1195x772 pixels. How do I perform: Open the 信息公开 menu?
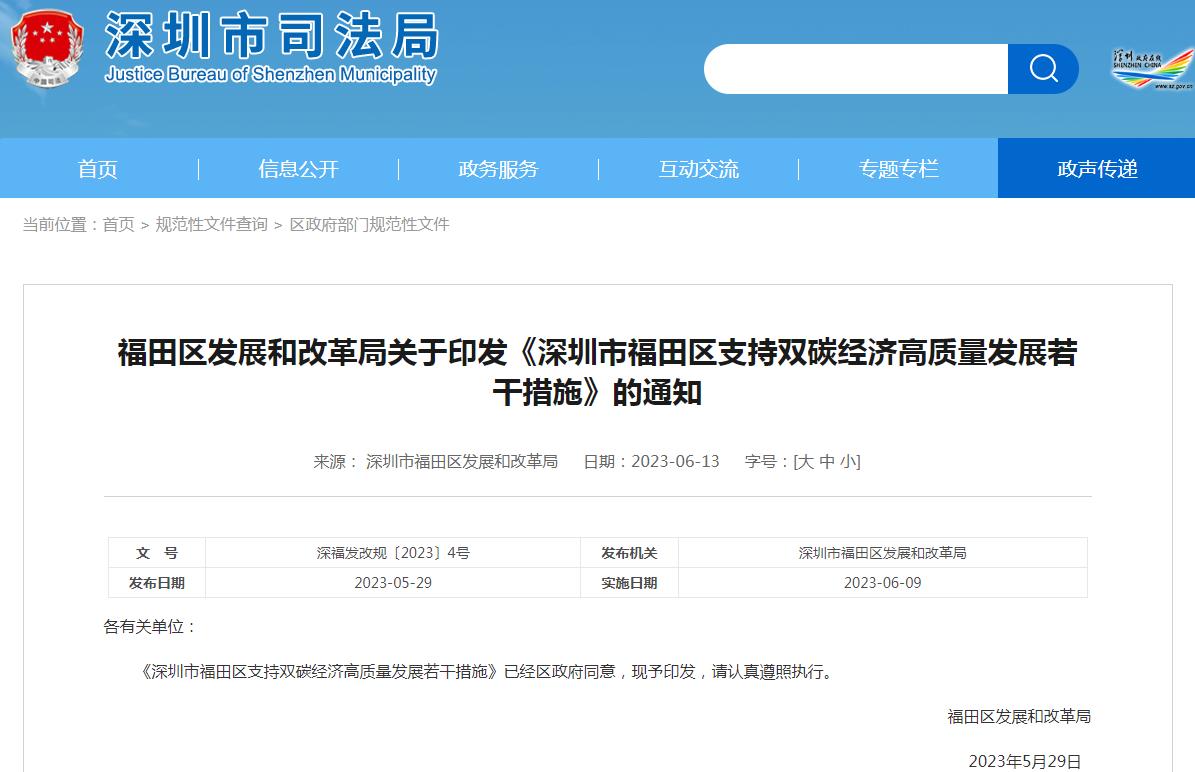pos(298,169)
